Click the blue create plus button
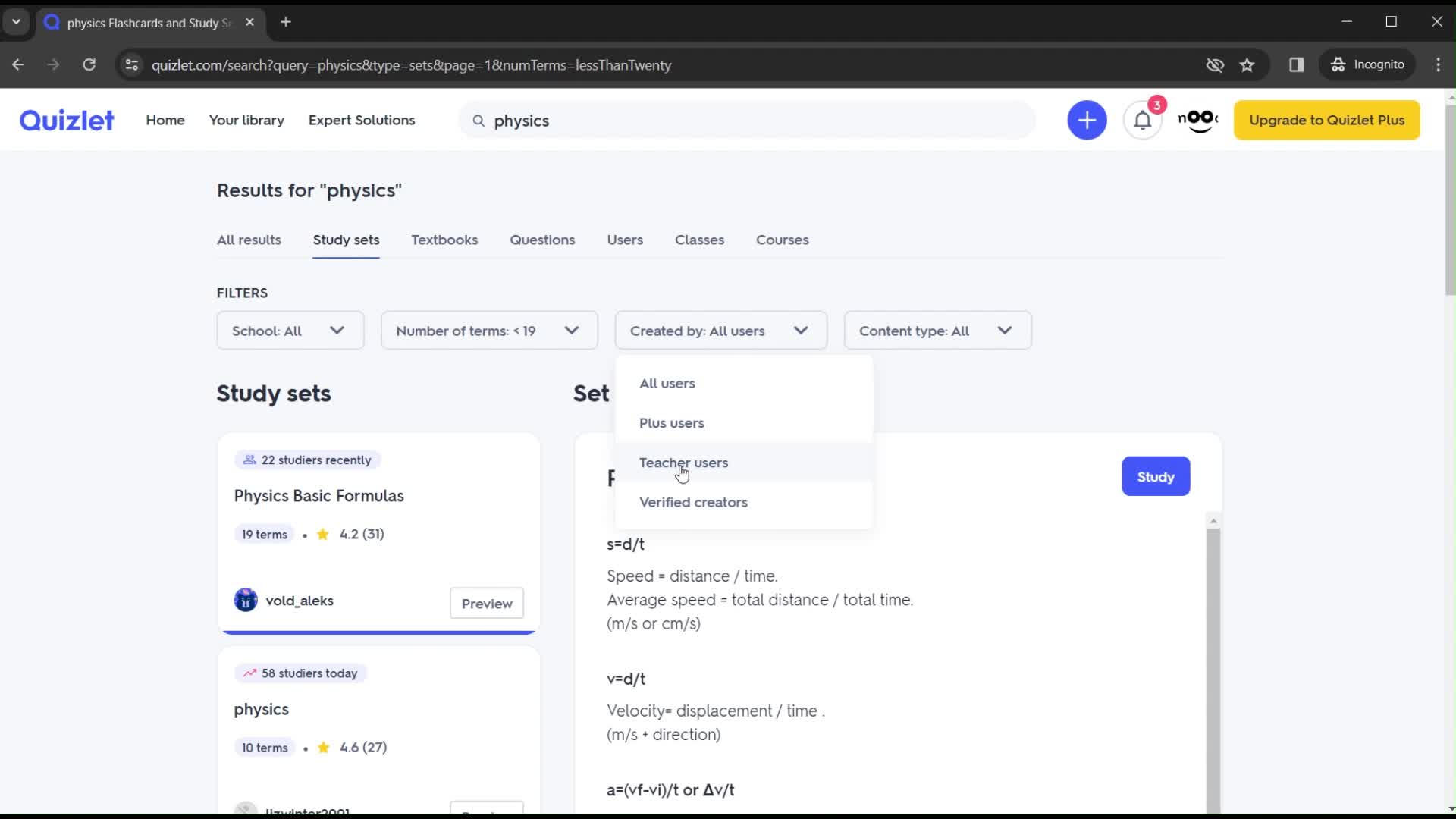The width and height of the screenshot is (1456, 819). pos(1087,120)
